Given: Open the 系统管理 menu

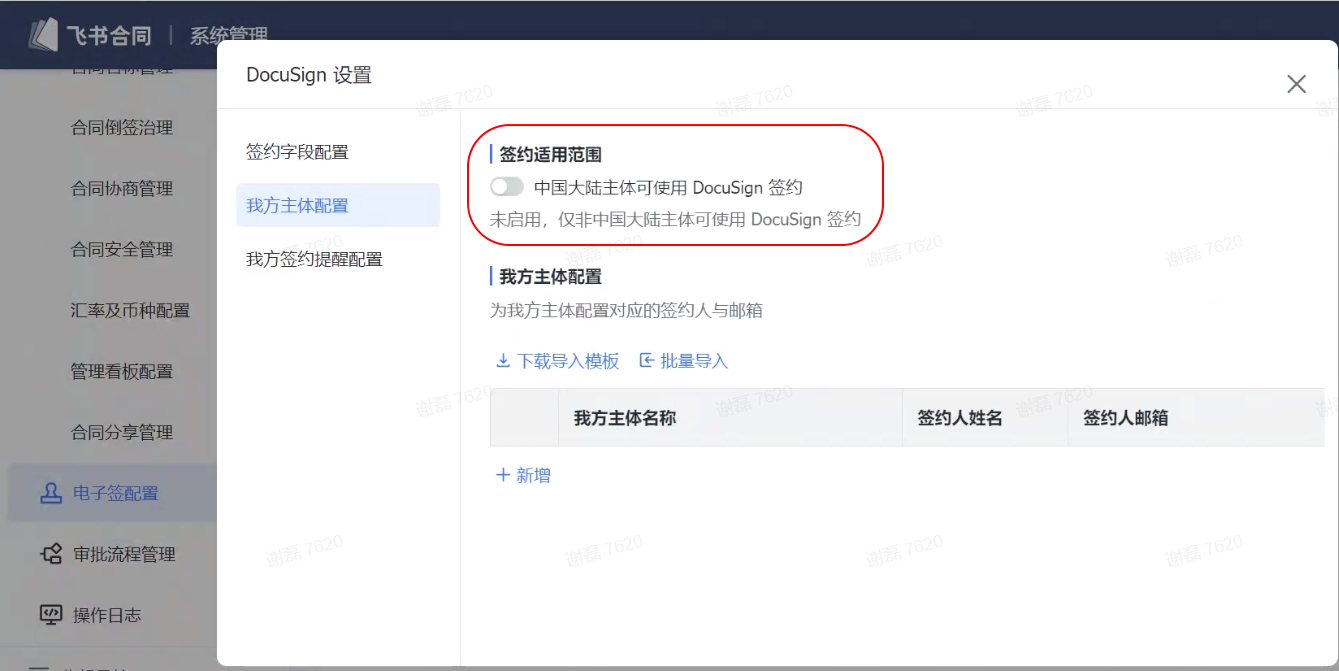Looking at the screenshot, I should click(x=228, y=35).
